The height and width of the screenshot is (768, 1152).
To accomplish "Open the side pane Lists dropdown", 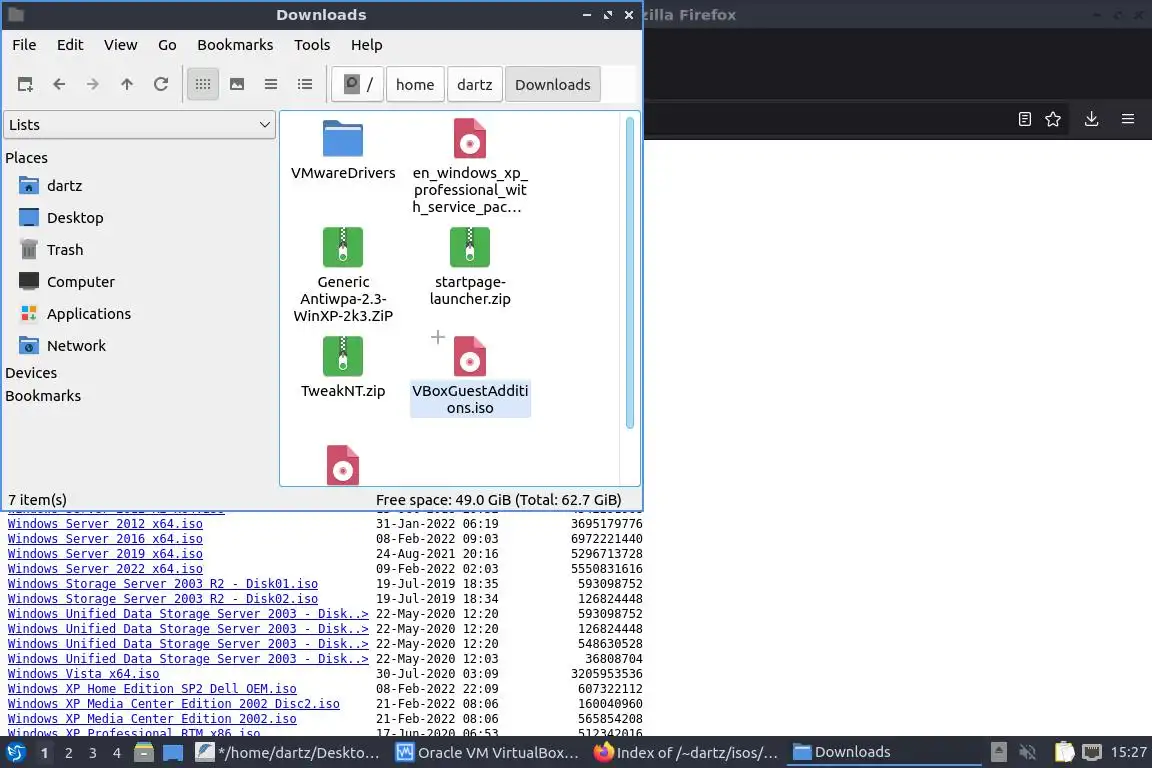I will pyautogui.click(x=140, y=125).
